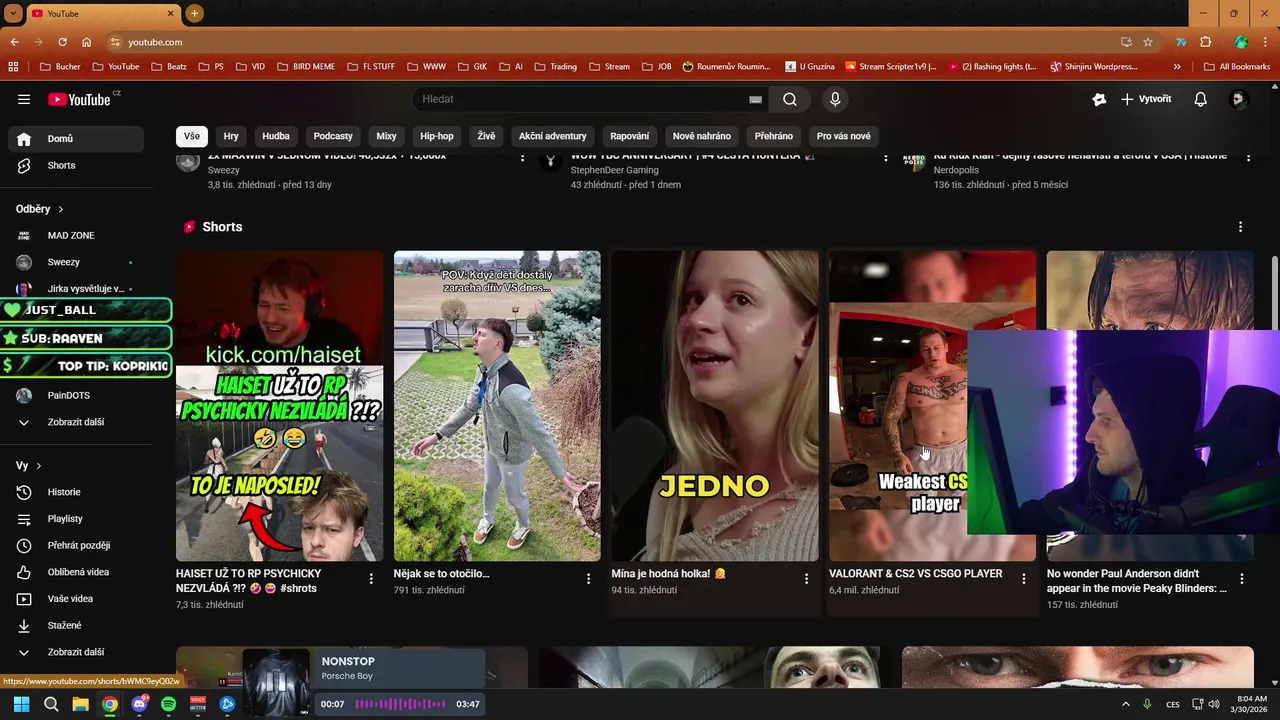Click the sparkle icon left of Vytvořit

[1099, 99]
